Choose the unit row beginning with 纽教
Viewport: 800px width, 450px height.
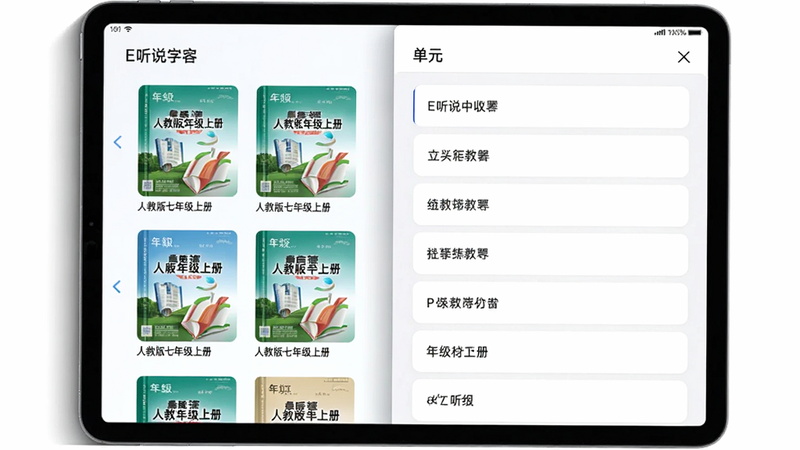click(x=551, y=205)
